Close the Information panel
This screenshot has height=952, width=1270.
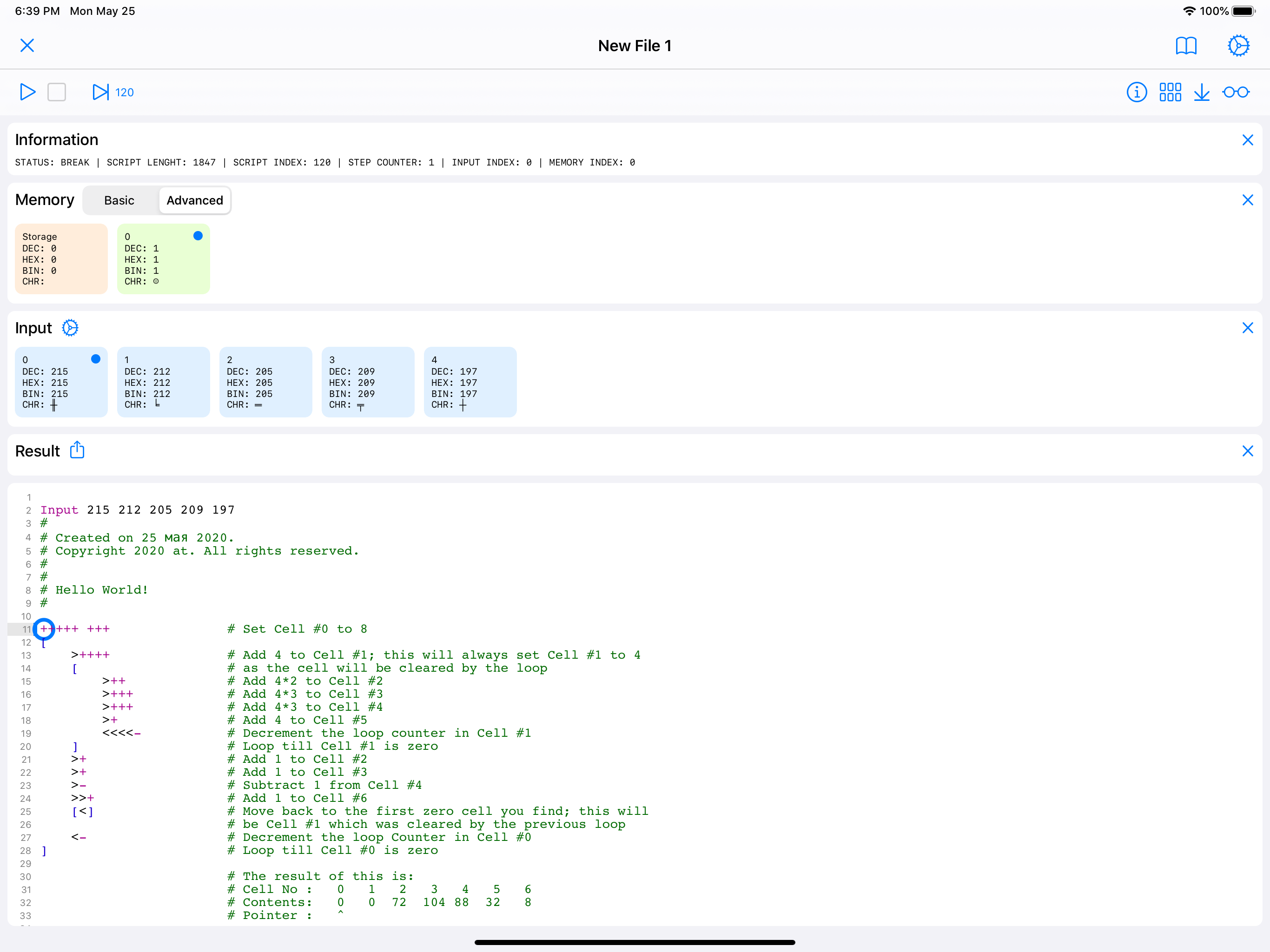pos(1248,139)
